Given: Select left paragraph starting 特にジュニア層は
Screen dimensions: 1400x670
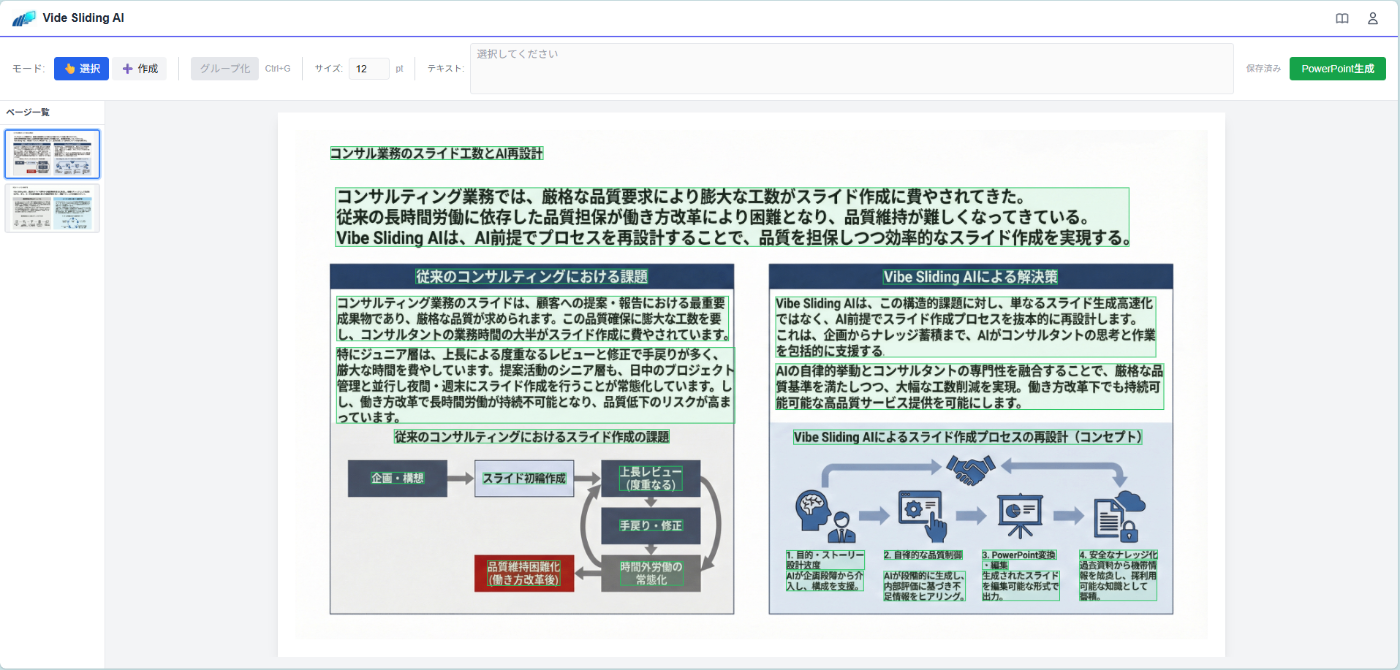Looking at the screenshot, I should coord(535,386).
